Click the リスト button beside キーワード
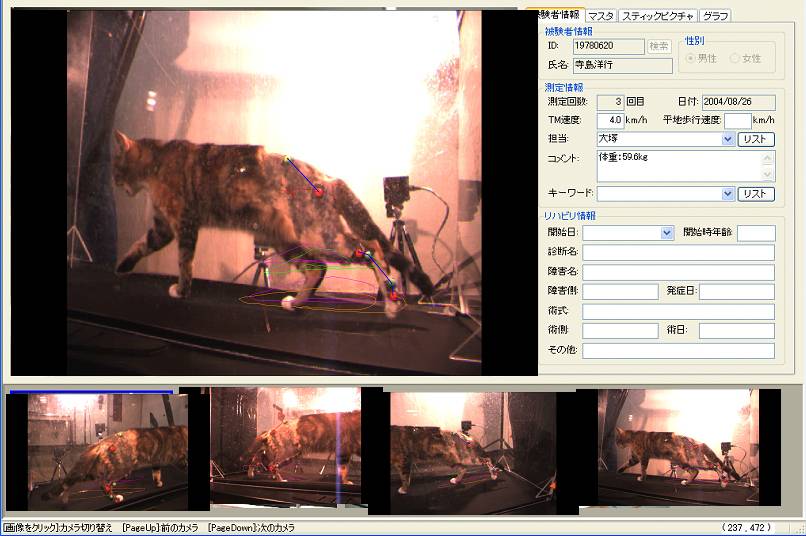This screenshot has height=536, width=806. point(756,194)
